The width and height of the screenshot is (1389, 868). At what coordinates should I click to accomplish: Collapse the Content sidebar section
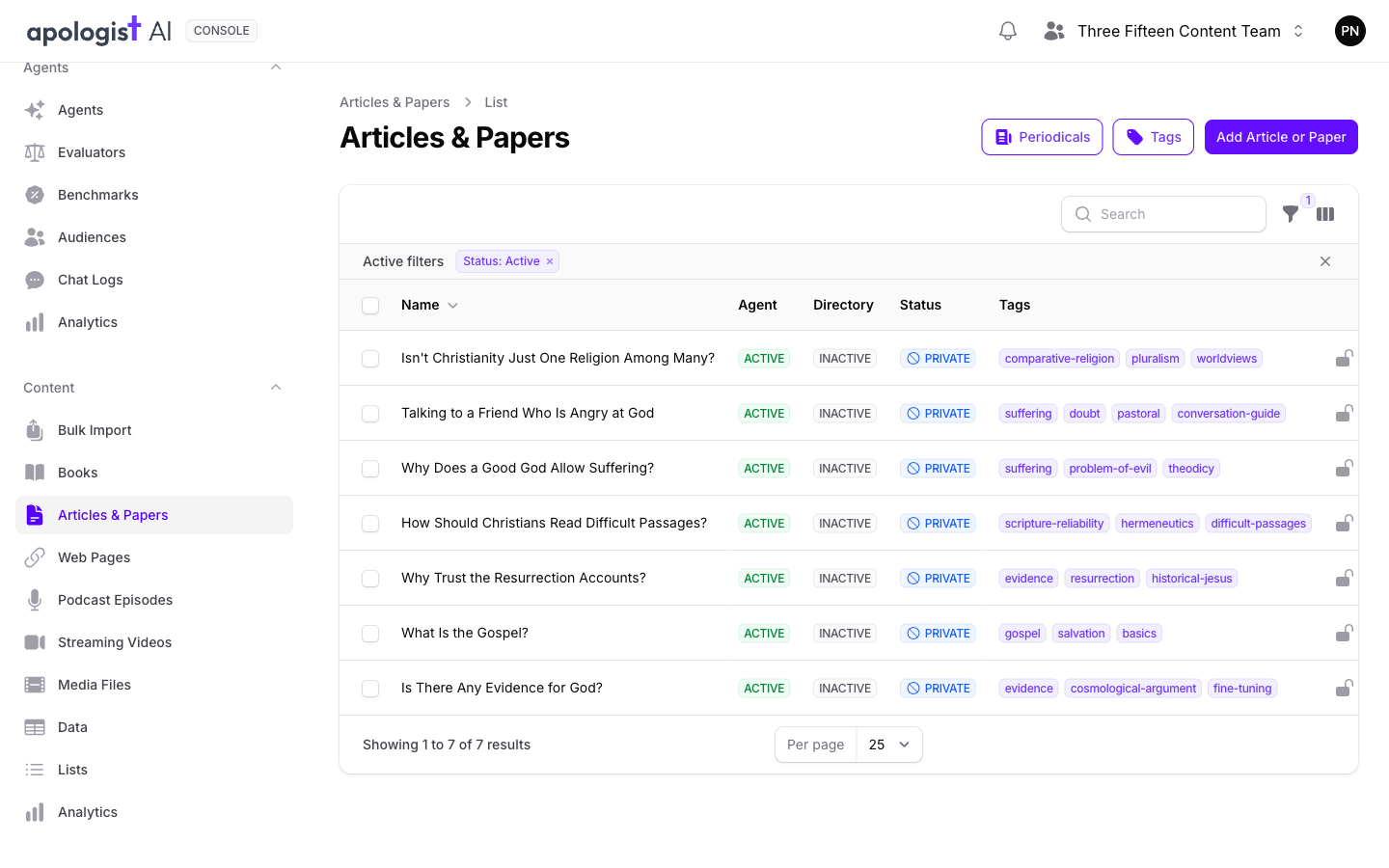(x=276, y=388)
